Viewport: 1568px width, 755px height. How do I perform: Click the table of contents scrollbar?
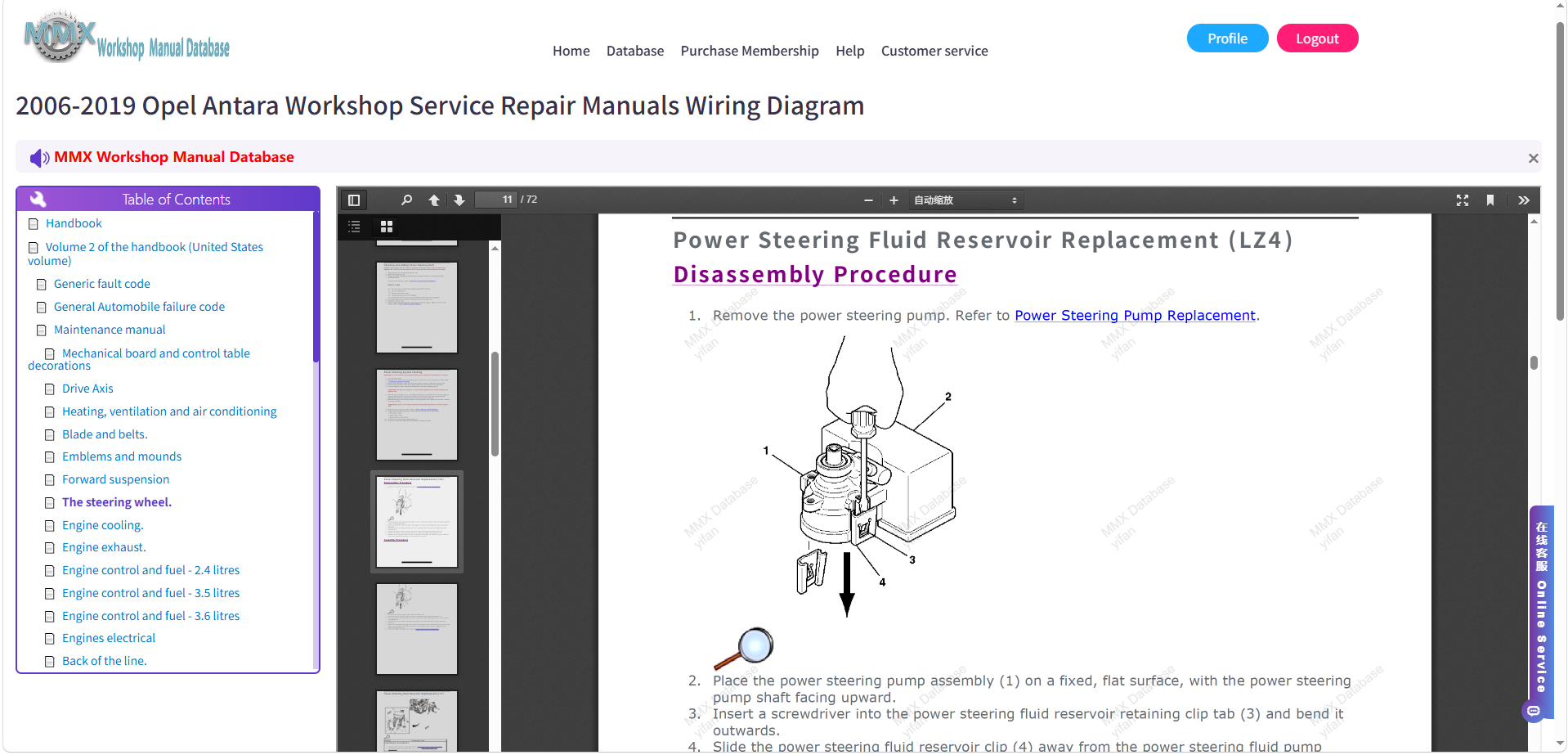[x=316, y=286]
